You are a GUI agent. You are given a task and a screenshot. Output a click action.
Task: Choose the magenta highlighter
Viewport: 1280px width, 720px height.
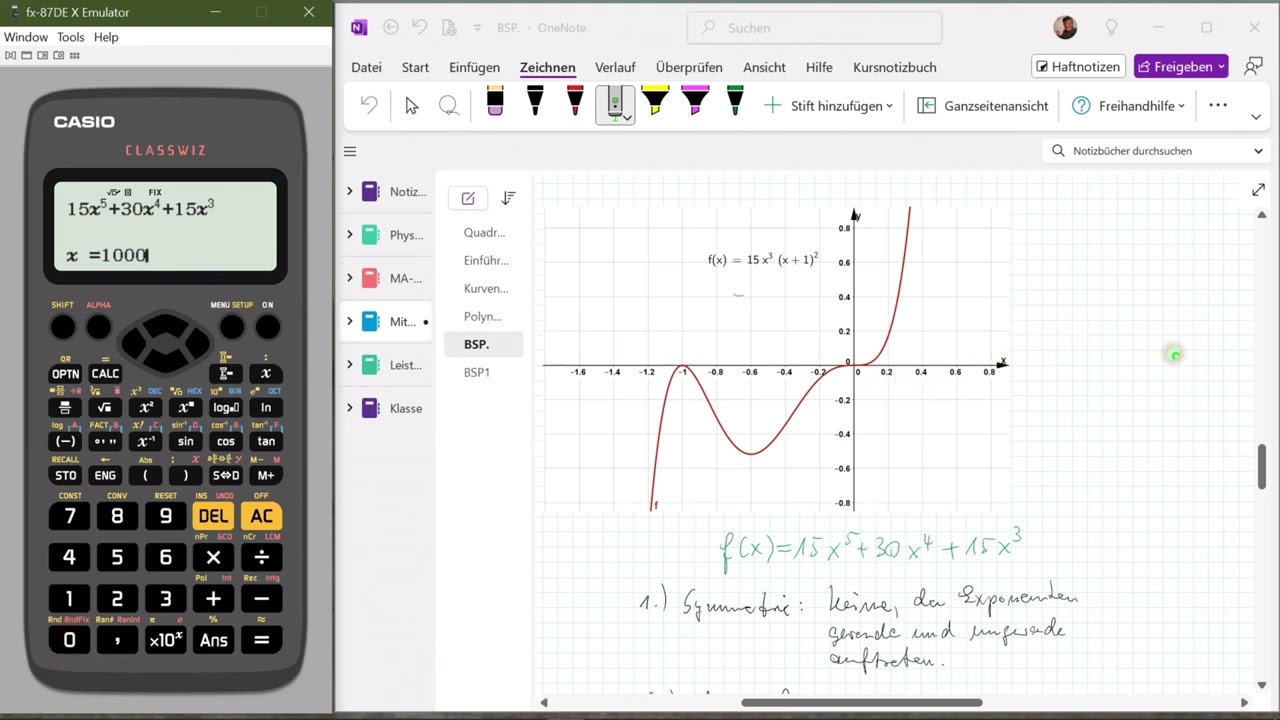coord(695,101)
